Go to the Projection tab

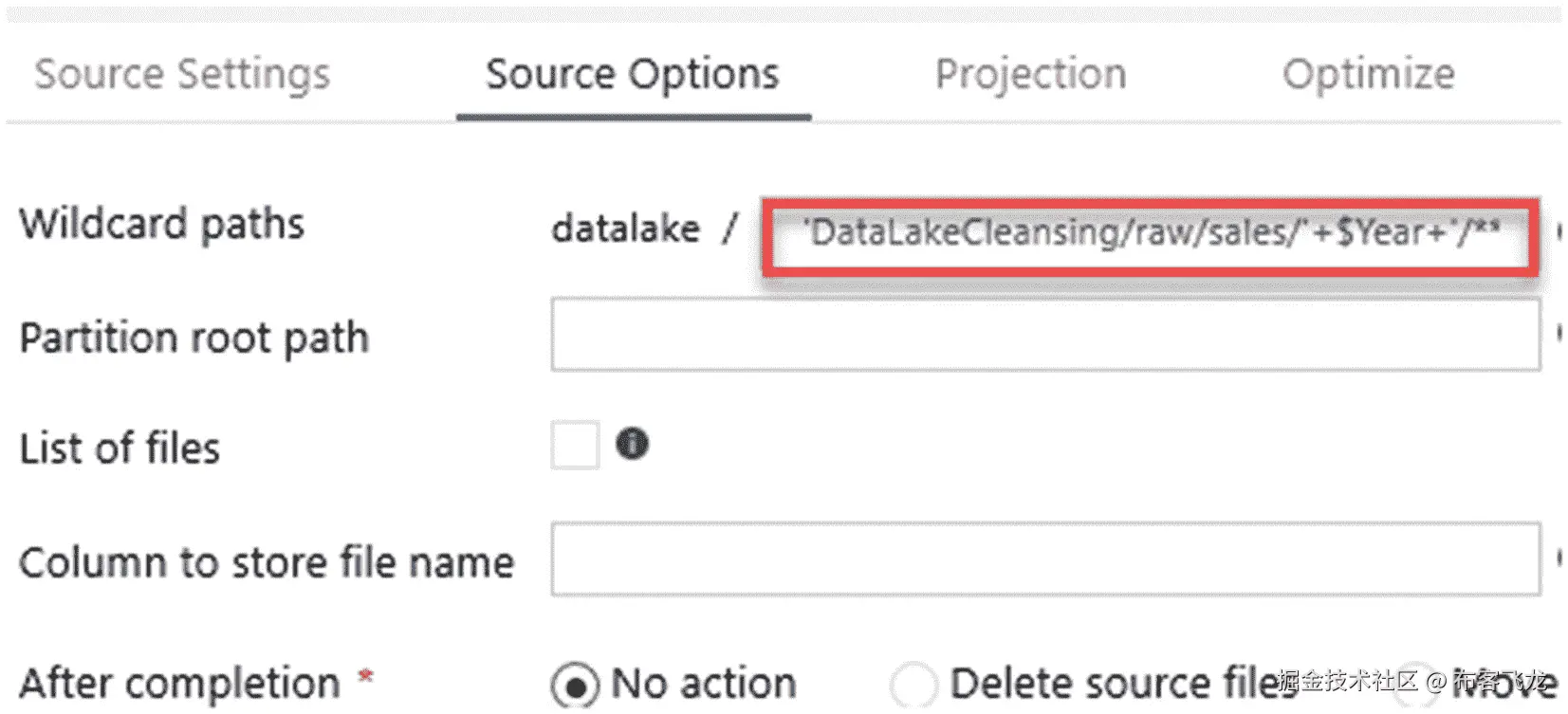[x=1031, y=74]
